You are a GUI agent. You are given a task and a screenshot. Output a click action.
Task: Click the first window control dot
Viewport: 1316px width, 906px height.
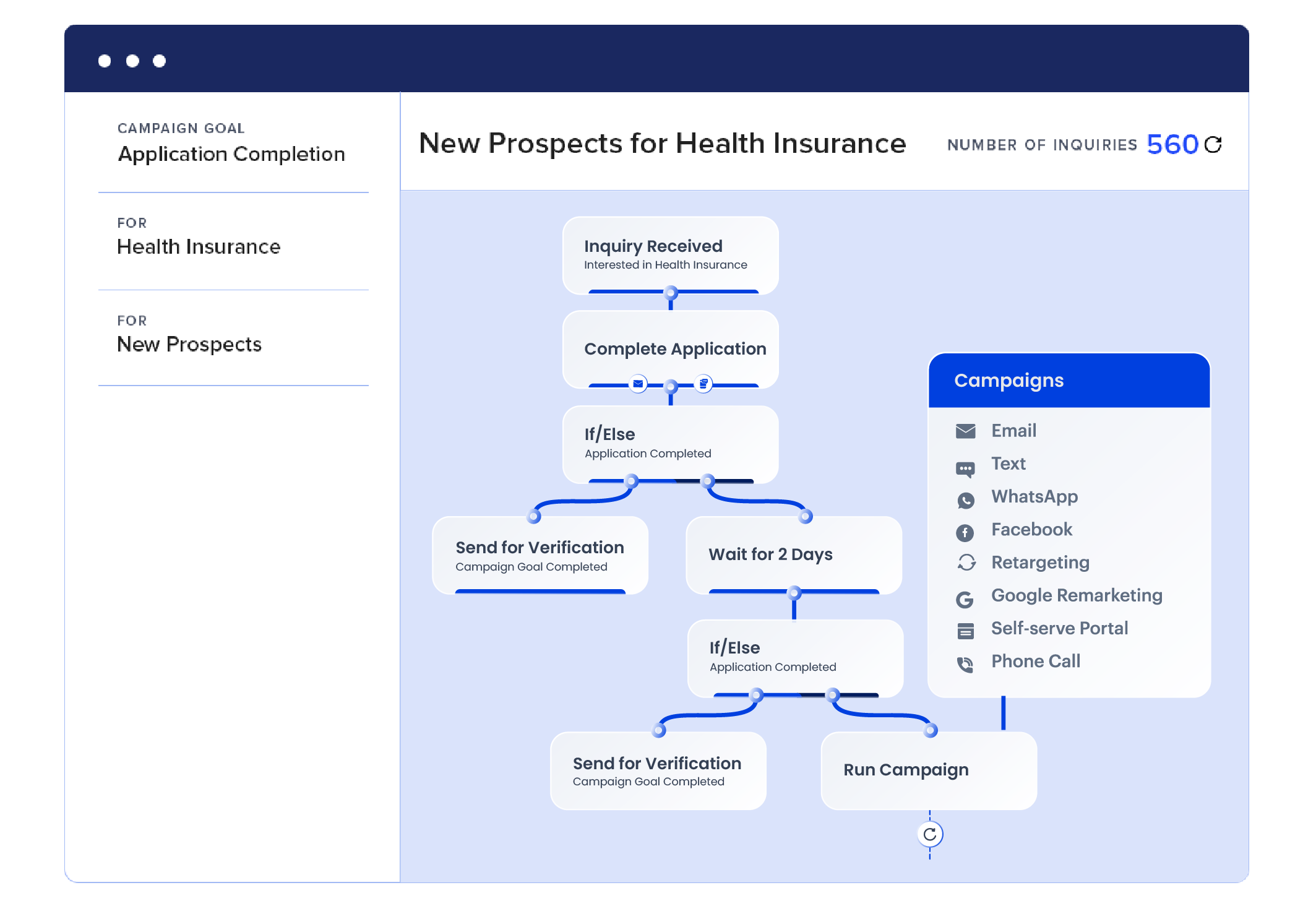tap(105, 61)
